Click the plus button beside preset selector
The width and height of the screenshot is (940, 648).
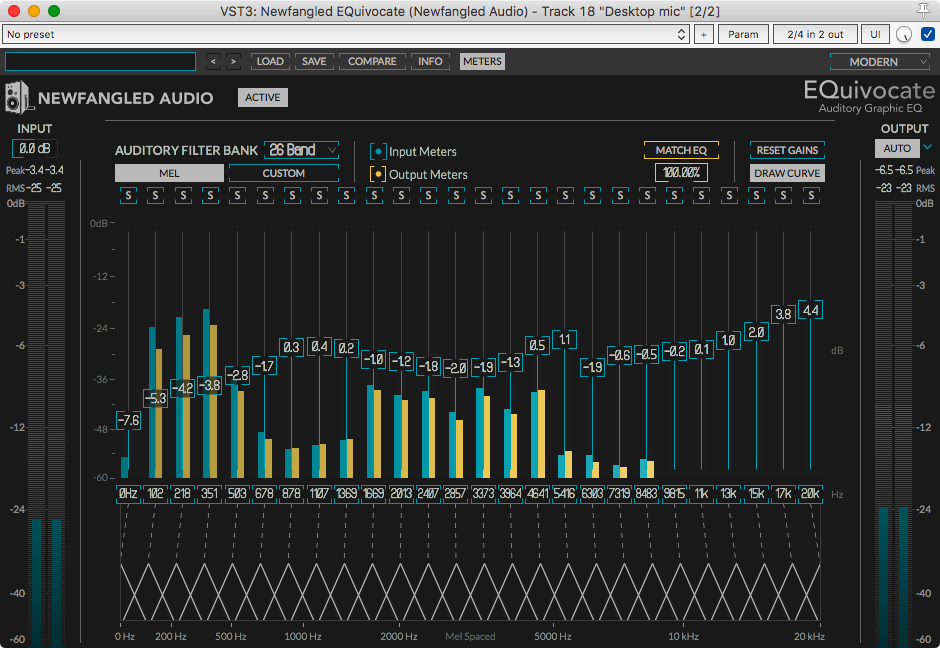coord(704,34)
